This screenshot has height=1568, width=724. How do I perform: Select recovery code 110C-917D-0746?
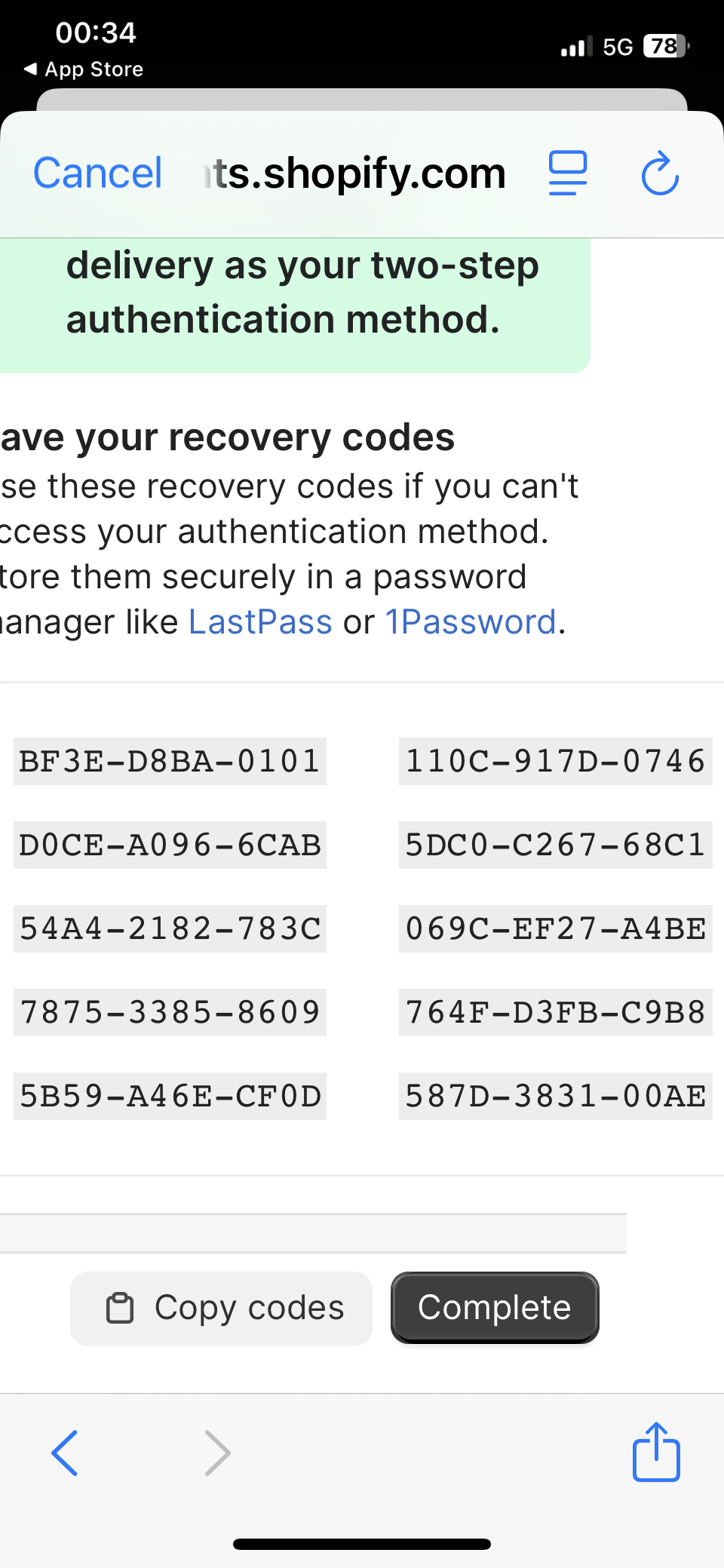(555, 761)
